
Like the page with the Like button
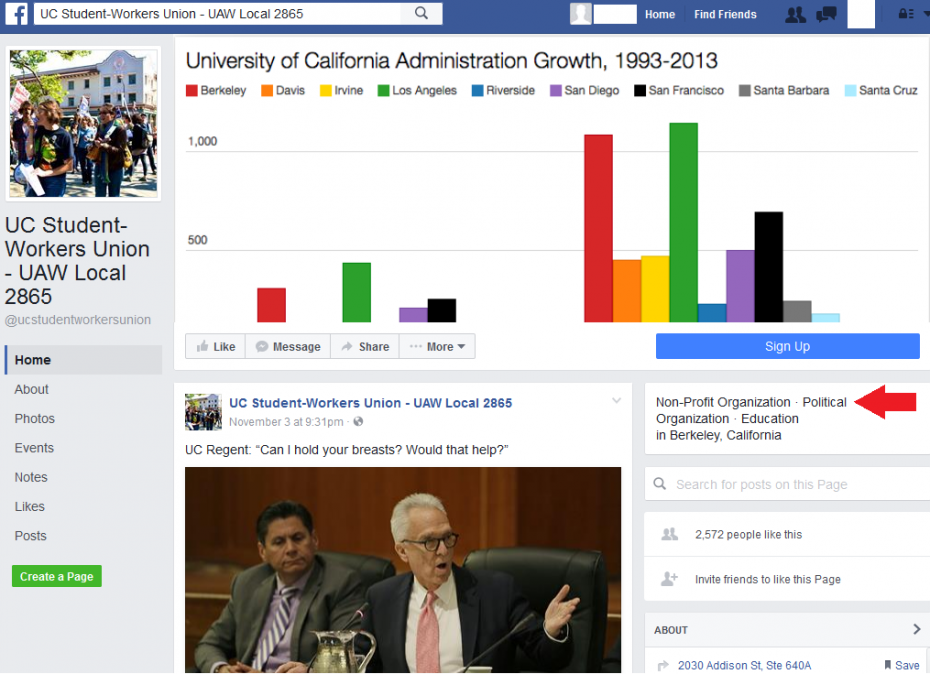point(216,346)
